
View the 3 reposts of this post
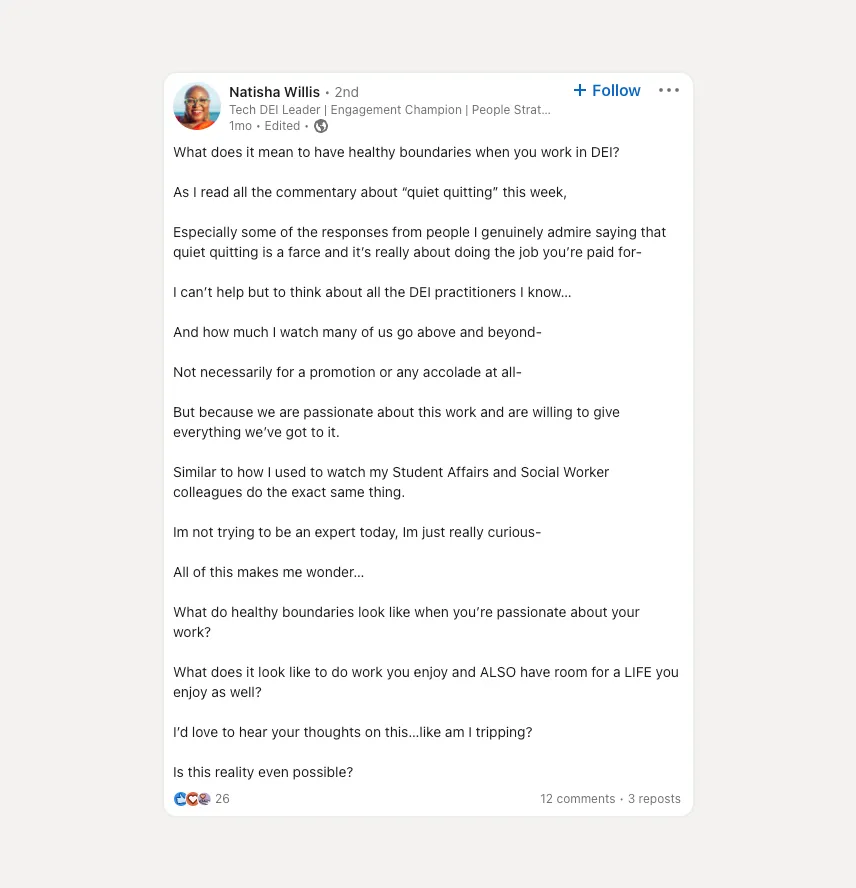(x=654, y=799)
